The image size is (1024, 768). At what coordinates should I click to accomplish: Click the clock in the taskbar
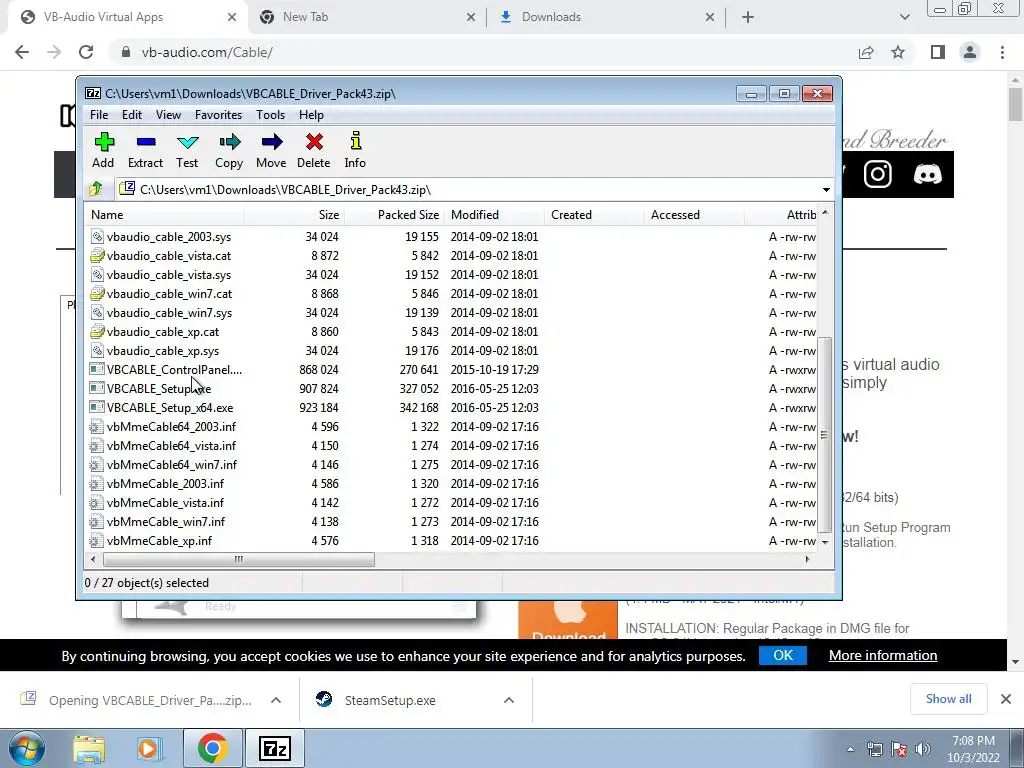coord(973,749)
